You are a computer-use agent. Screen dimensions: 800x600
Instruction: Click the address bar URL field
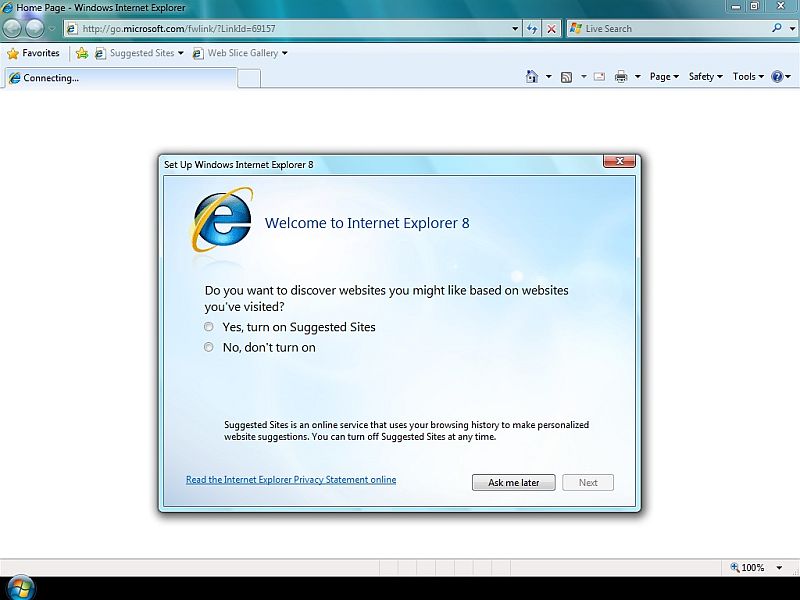click(x=291, y=29)
